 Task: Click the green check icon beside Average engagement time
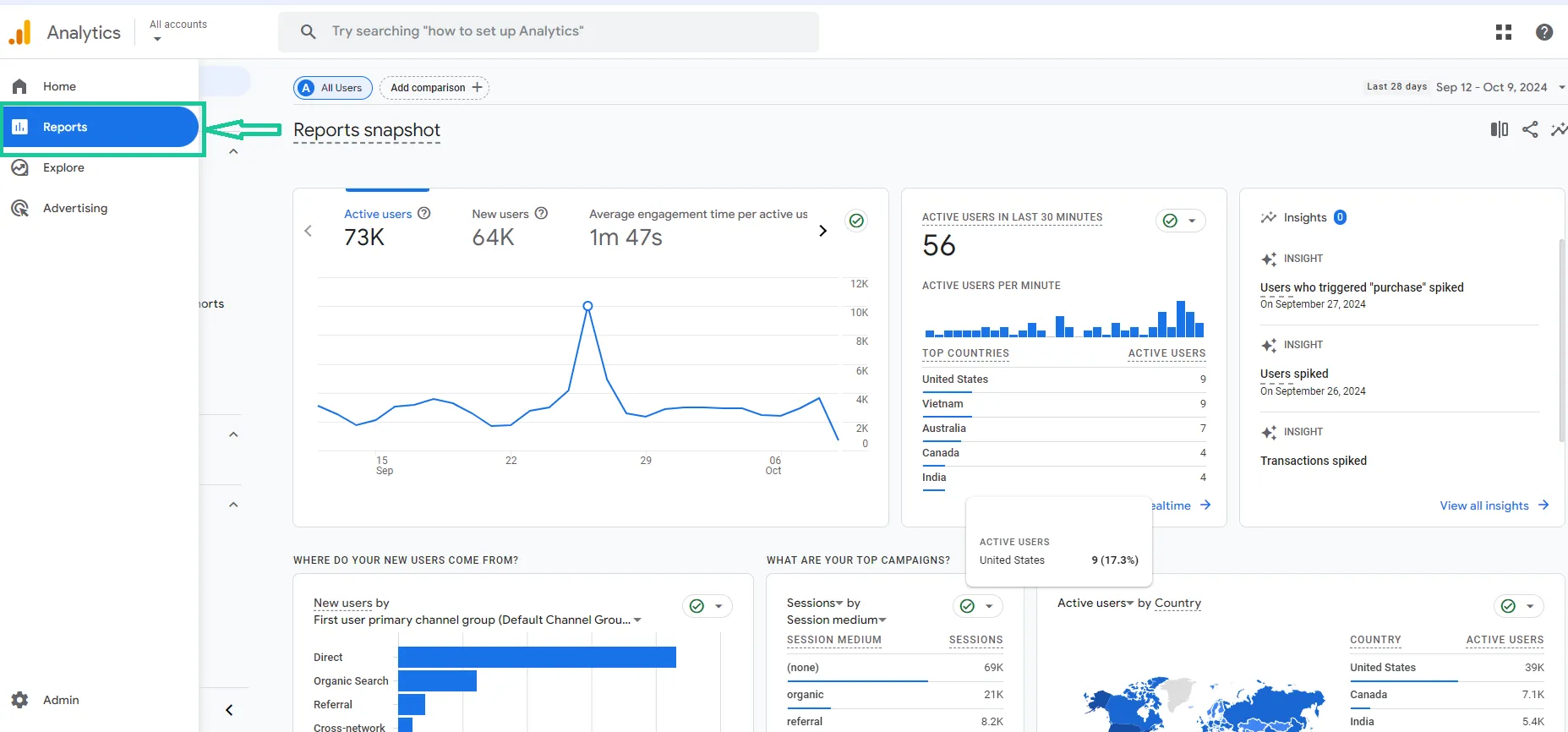click(x=857, y=221)
